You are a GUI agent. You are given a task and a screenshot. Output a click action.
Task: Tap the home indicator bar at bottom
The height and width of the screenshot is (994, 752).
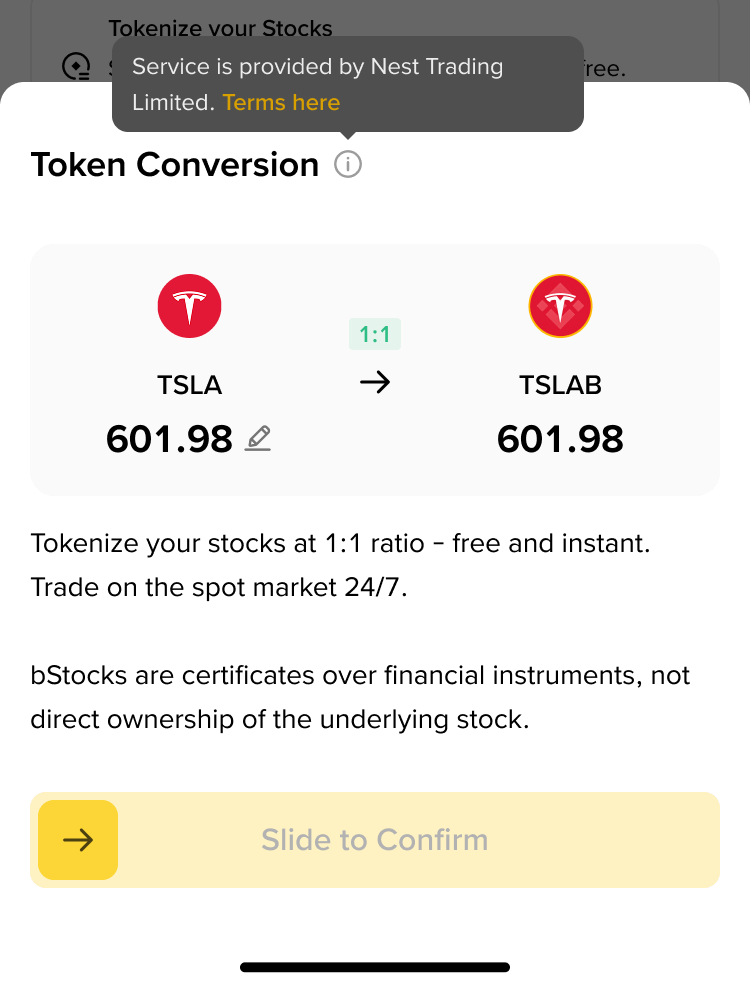pos(375,967)
